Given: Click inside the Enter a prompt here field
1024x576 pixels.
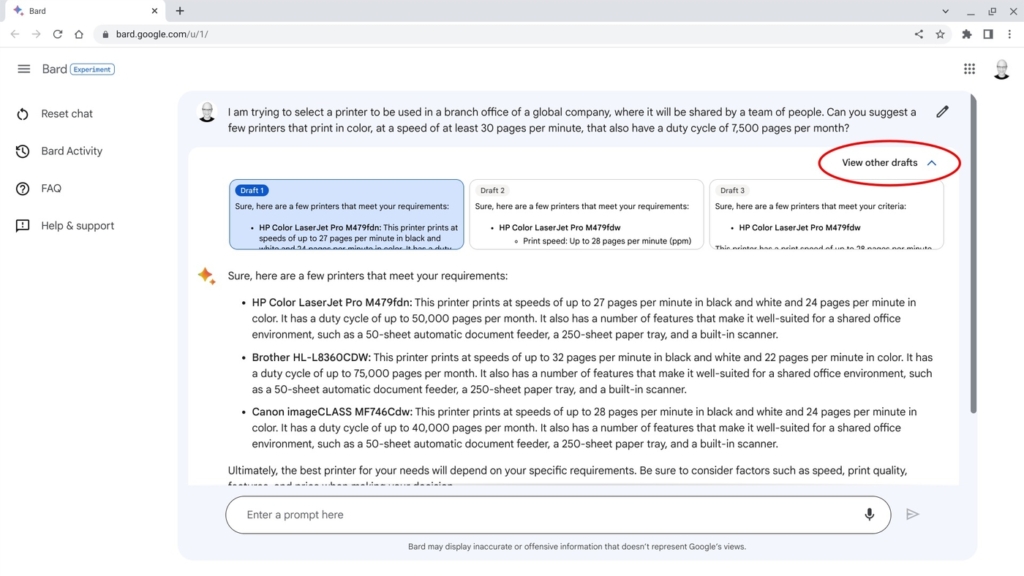Looking at the screenshot, I should point(500,514).
